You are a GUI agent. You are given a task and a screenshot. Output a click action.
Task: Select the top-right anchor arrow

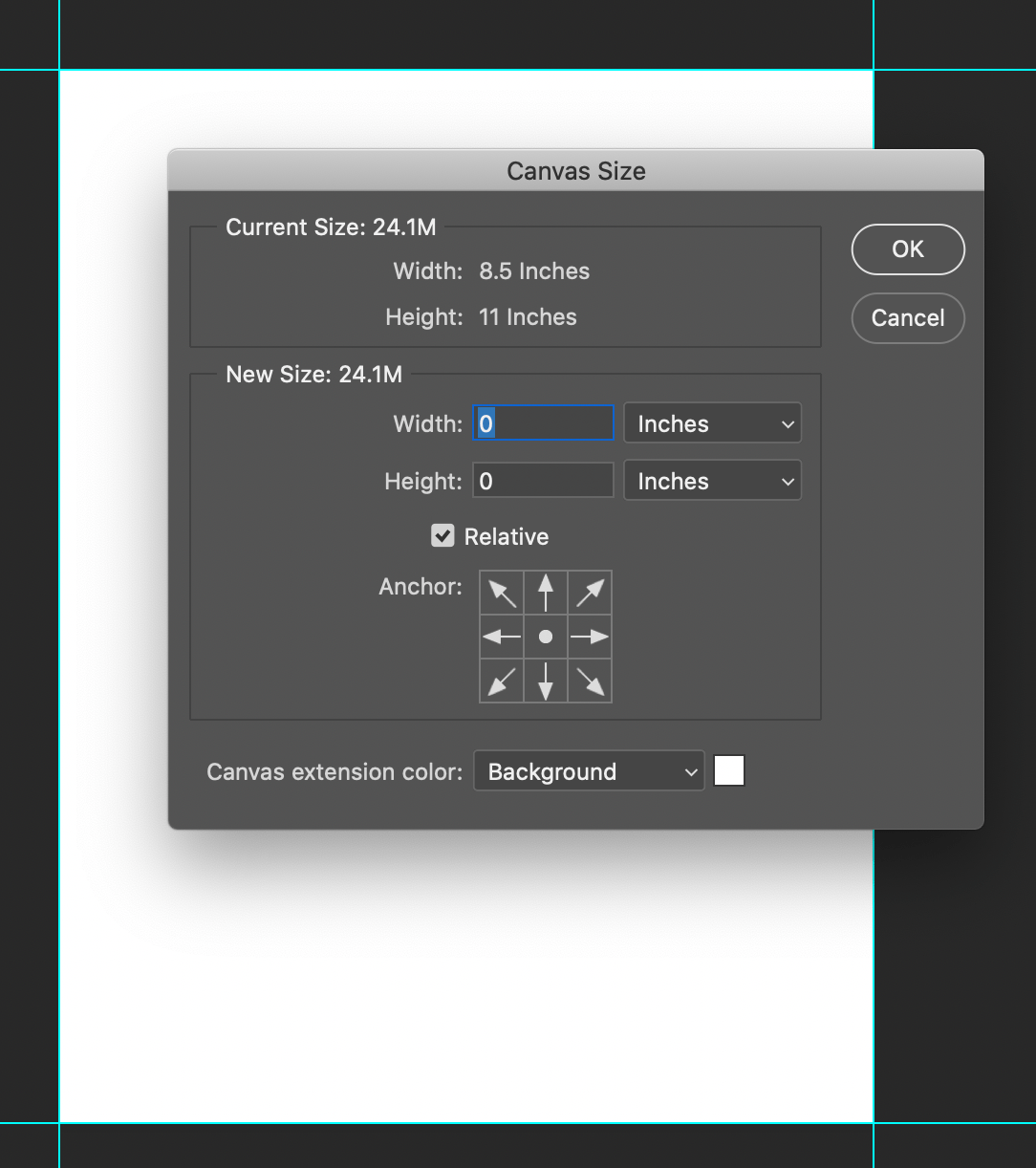(x=589, y=592)
